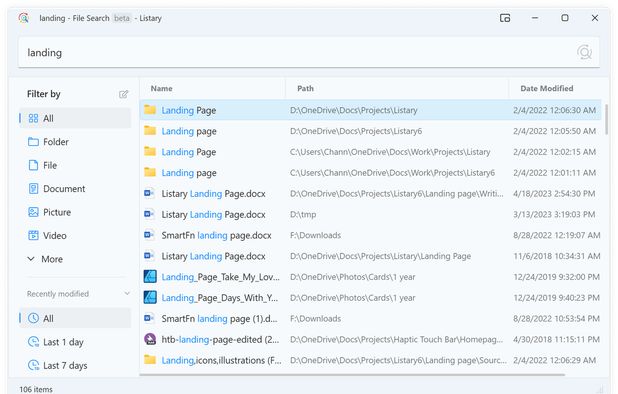Click the Last 7 days clock icon
The image size is (618, 394).
(x=34, y=365)
